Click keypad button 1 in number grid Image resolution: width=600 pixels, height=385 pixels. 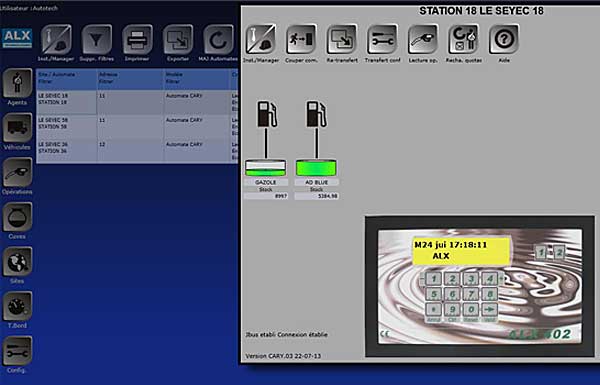click(434, 279)
